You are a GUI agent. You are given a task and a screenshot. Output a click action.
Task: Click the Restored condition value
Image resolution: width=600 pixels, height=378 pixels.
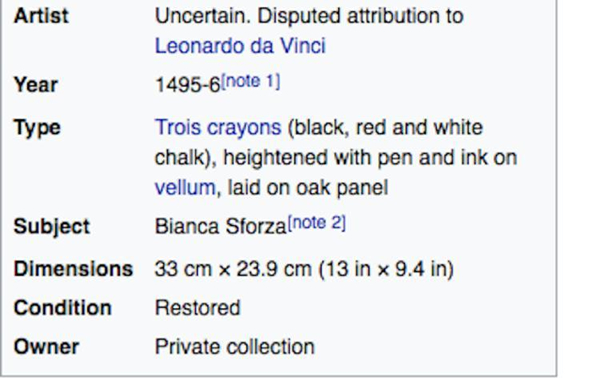coord(197,308)
